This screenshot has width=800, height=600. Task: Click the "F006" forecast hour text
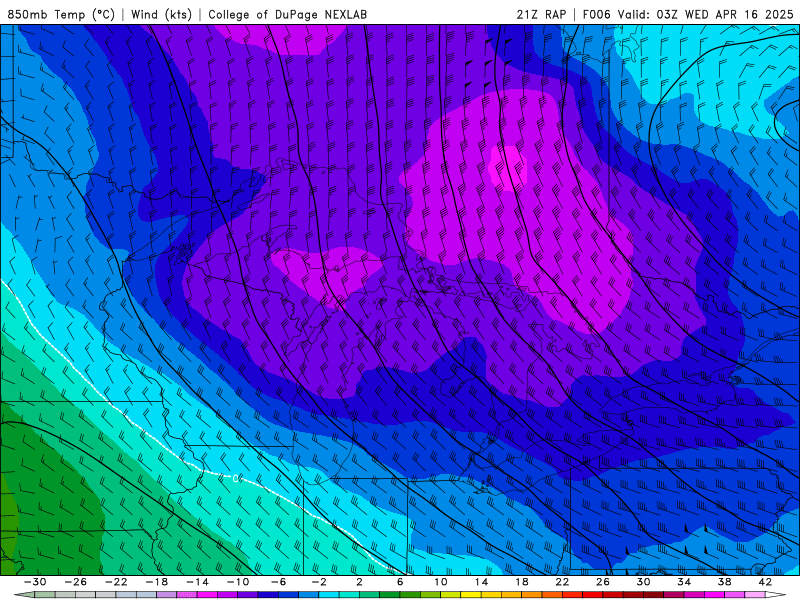pos(597,14)
